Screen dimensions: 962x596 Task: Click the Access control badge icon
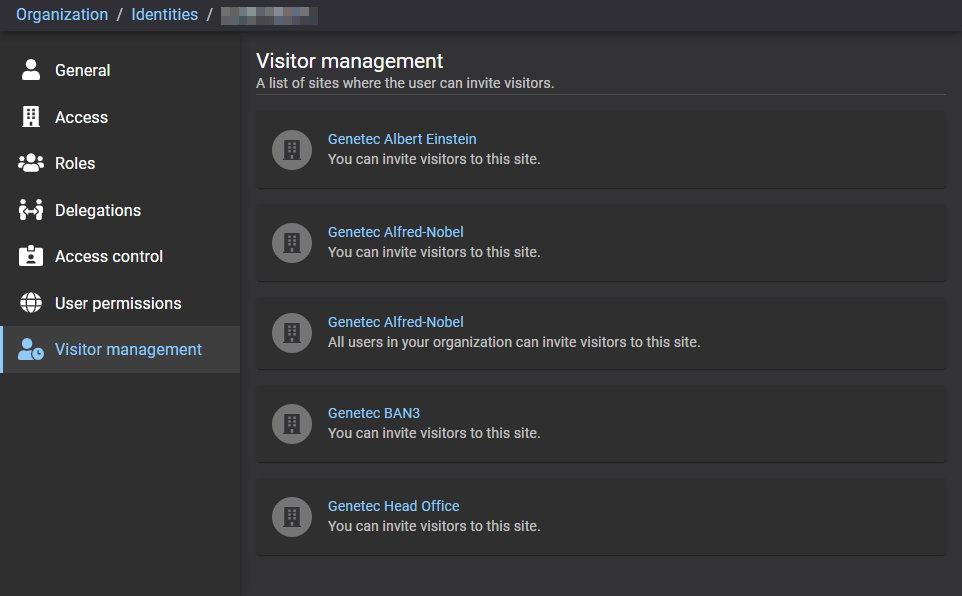(x=31, y=256)
